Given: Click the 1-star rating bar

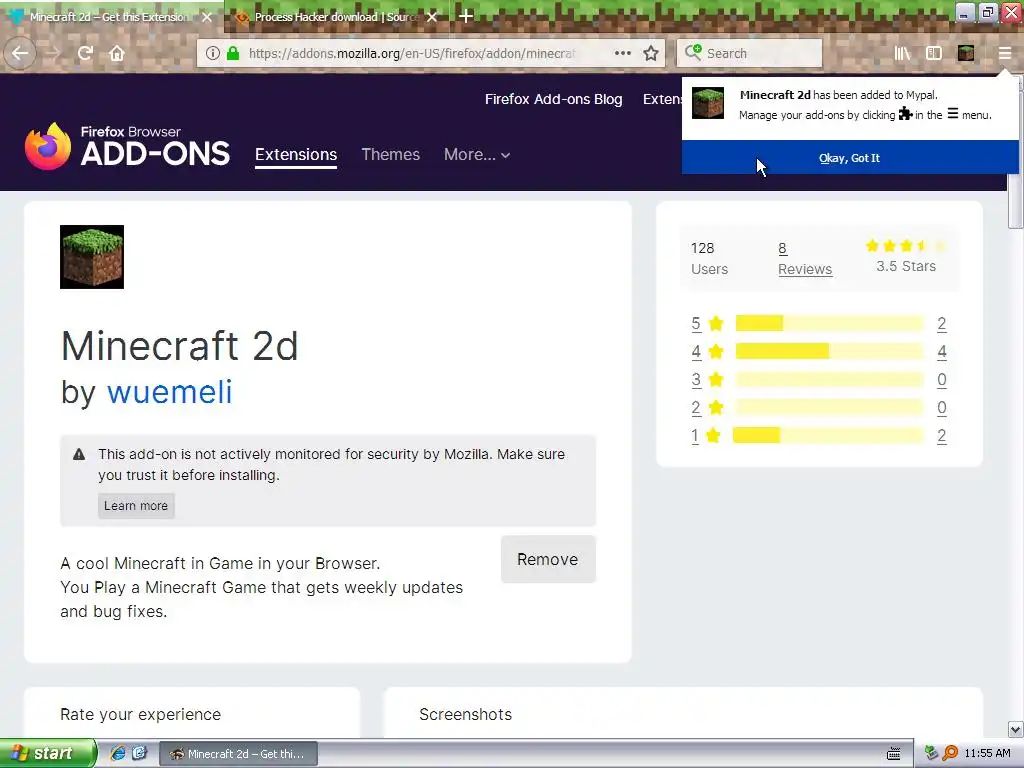Looking at the screenshot, I should tap(828, 436).
